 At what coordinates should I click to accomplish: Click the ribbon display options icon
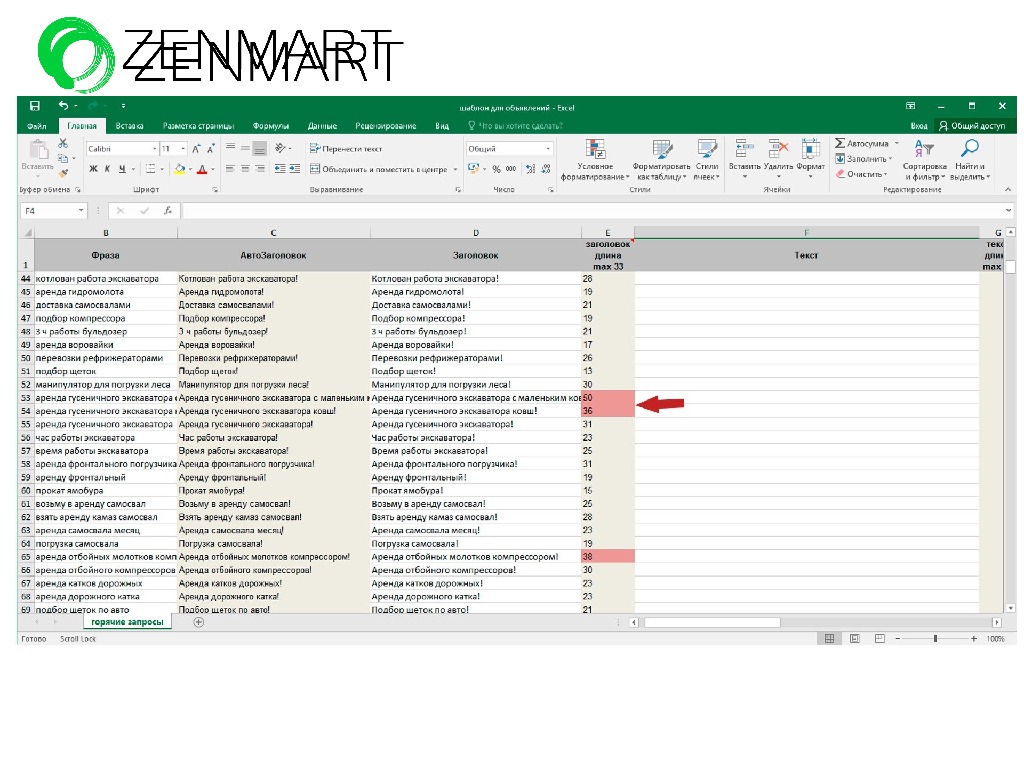point(910,106)
